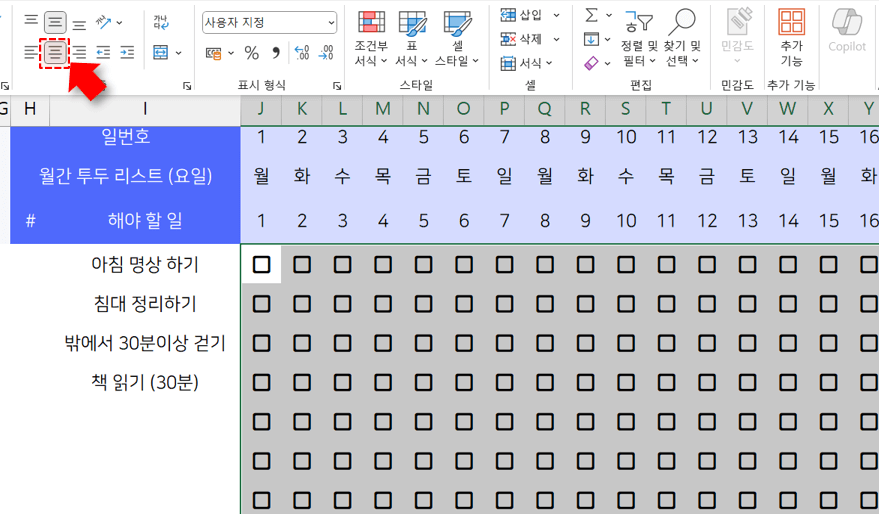The height and width of the screenshot is (514, 879).
Task: Expand AutoSum dropdown arrow
Action: point(609,15)
